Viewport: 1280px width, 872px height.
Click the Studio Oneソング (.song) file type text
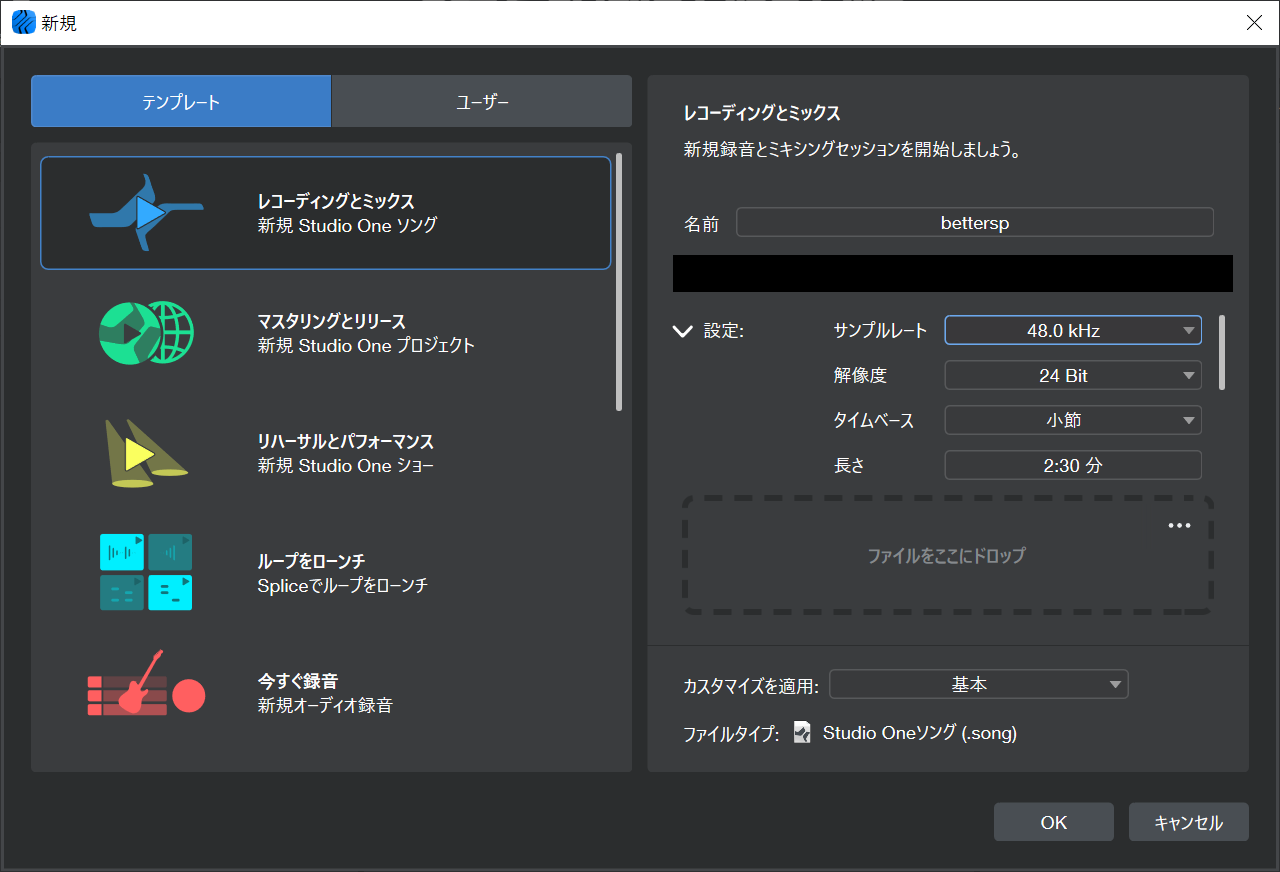920,733
